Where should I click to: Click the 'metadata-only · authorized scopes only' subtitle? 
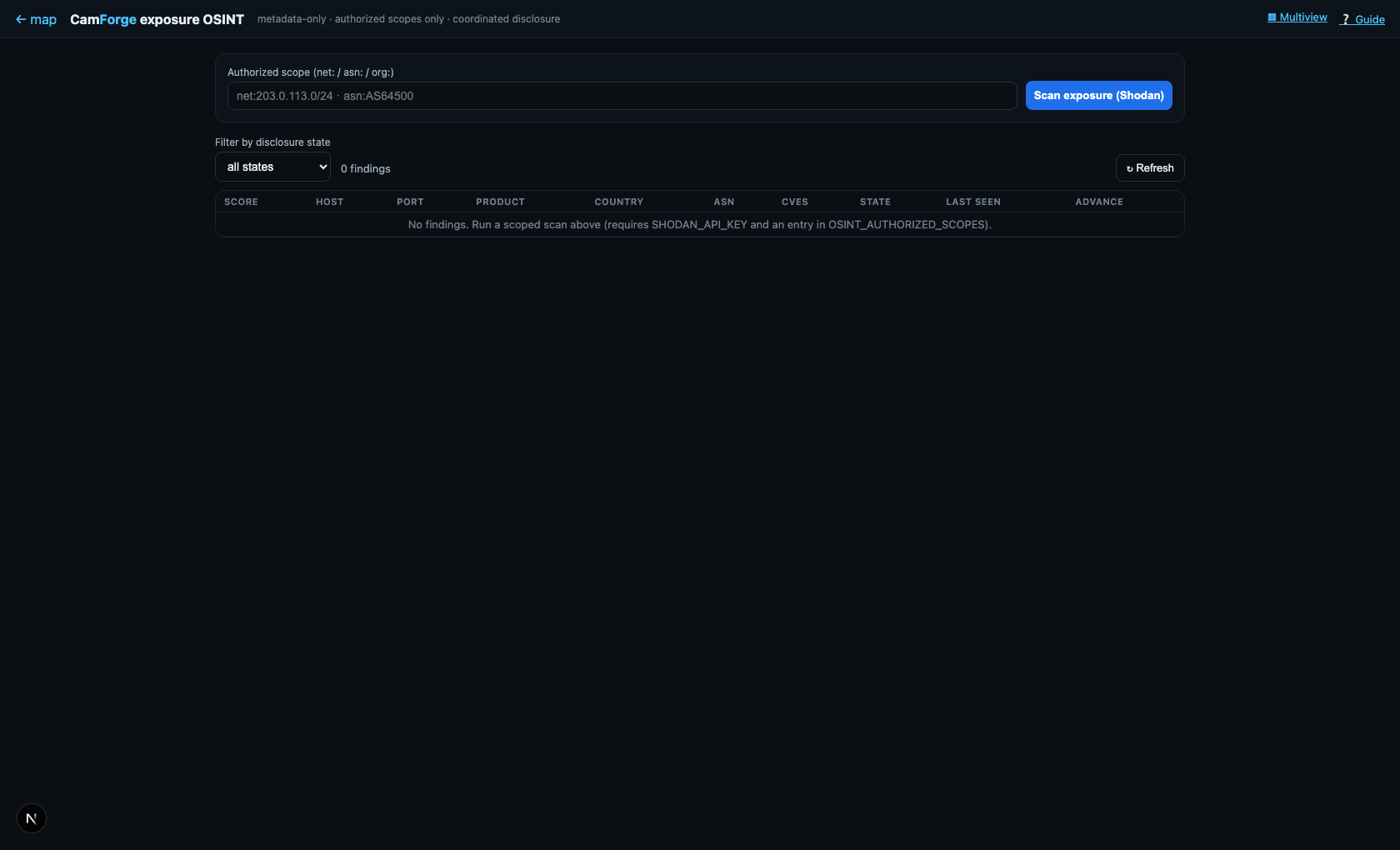(x=408, y=19)
